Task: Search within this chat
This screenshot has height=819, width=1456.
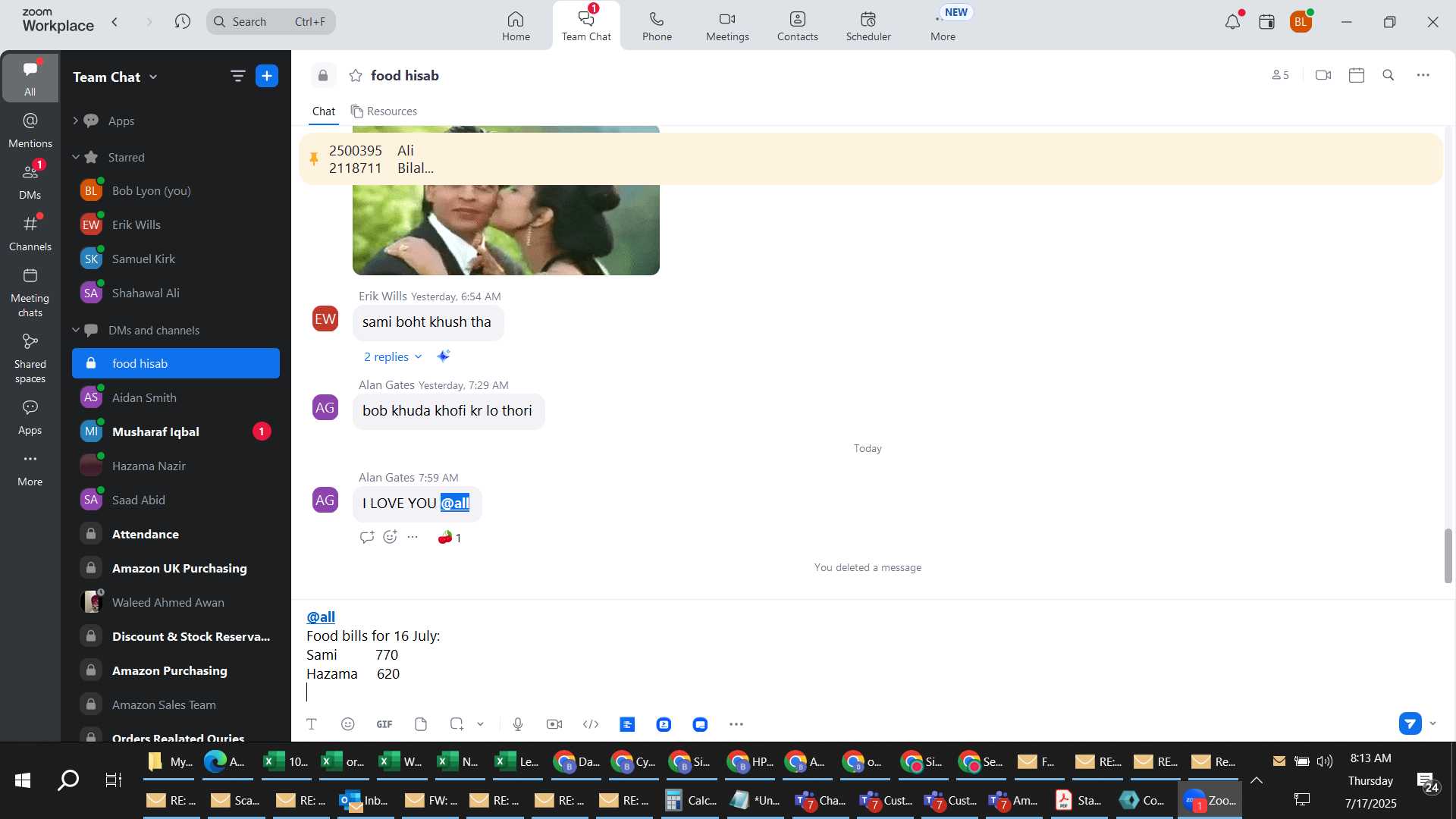Action: click(x=1389, y=75)
